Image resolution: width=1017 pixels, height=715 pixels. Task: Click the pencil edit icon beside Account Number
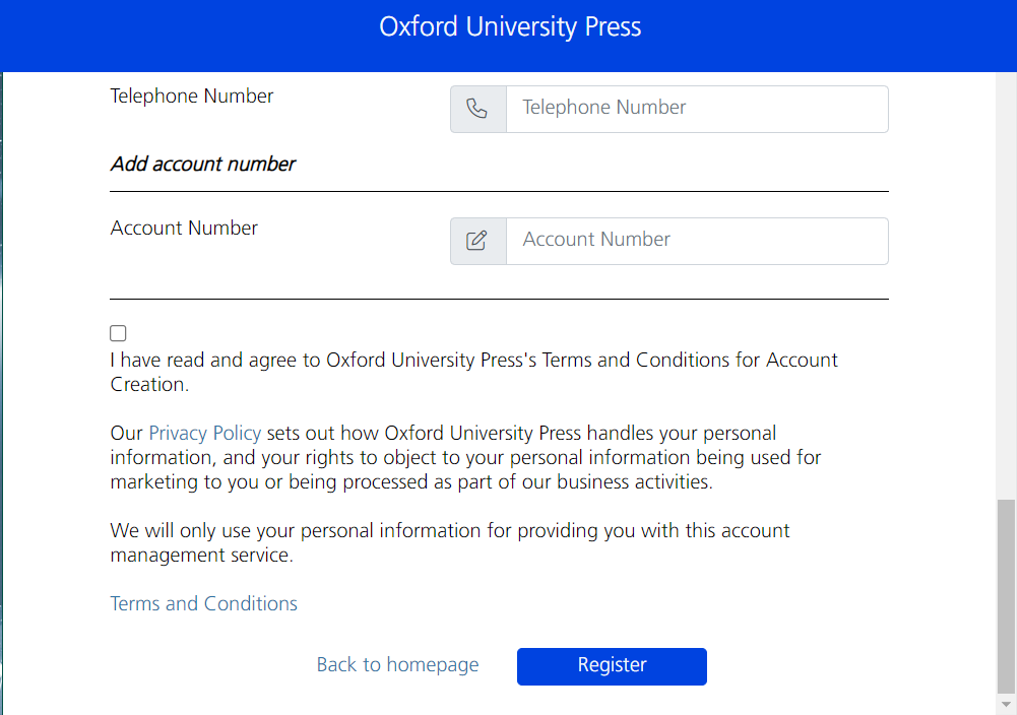tap(478, 241)
